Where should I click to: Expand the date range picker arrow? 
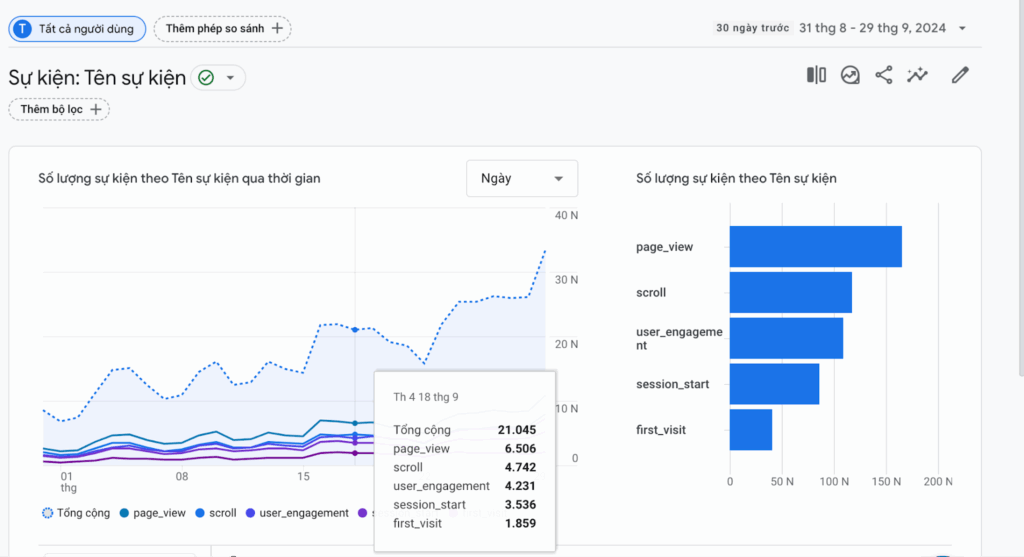click(x=962, y=28)
